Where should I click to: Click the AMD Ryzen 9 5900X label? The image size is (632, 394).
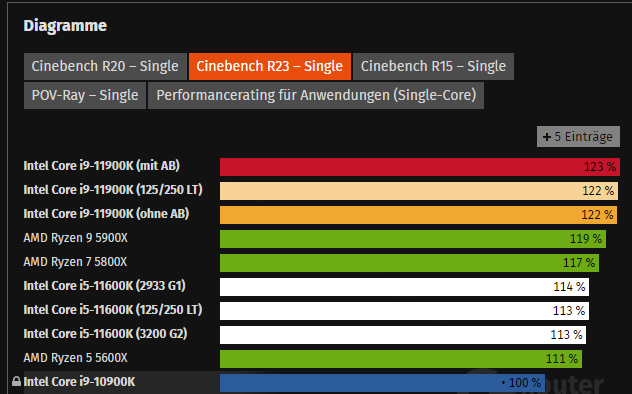click(75, 238)
